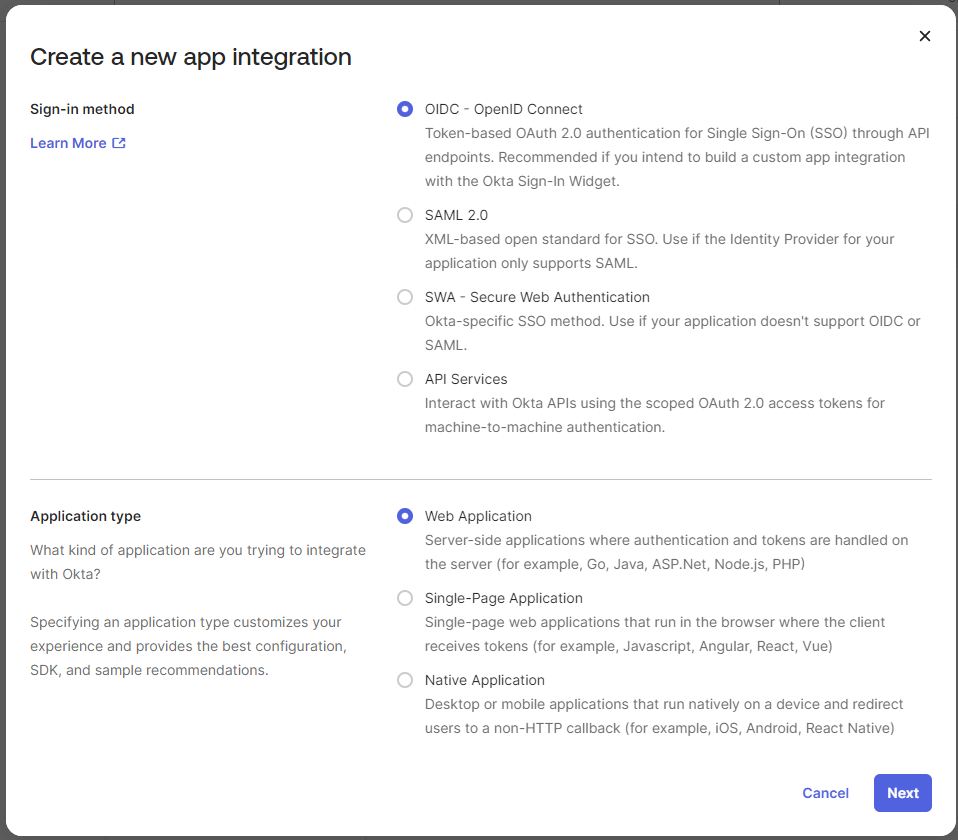Image resolution: width=958 pixels, height=840 pixels.
Task: Click the "OIDC - OpenID Connect" label text
Action: click(503, 109)
